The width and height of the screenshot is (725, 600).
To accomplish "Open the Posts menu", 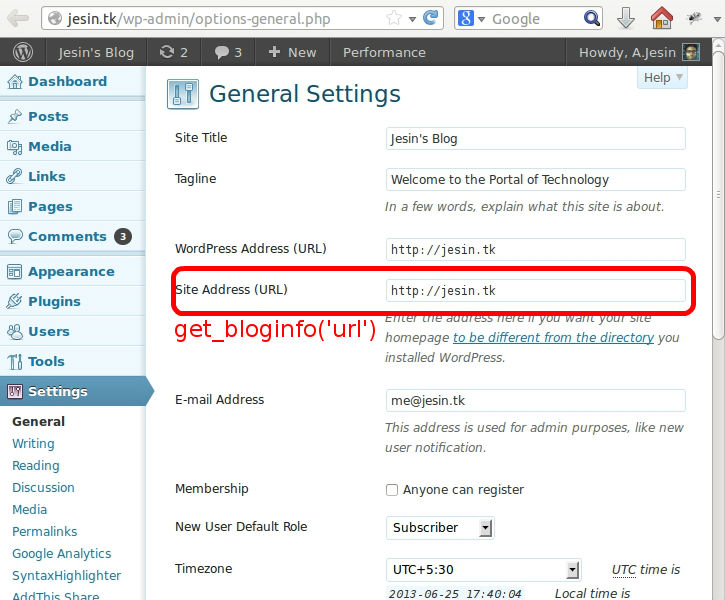I will click(73, 116).
